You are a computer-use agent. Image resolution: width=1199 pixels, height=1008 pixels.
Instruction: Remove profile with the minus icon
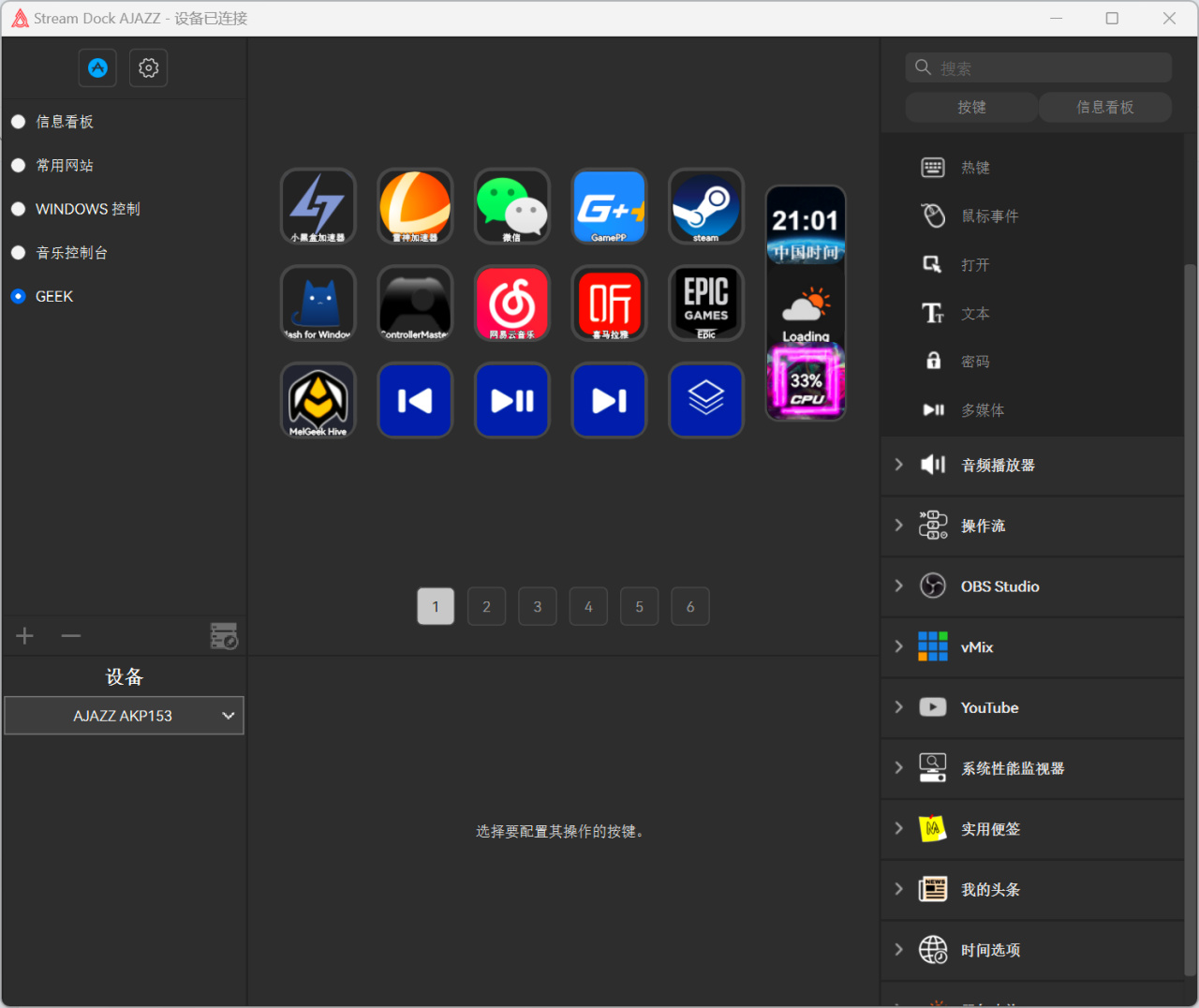click(x=71, y=637)
